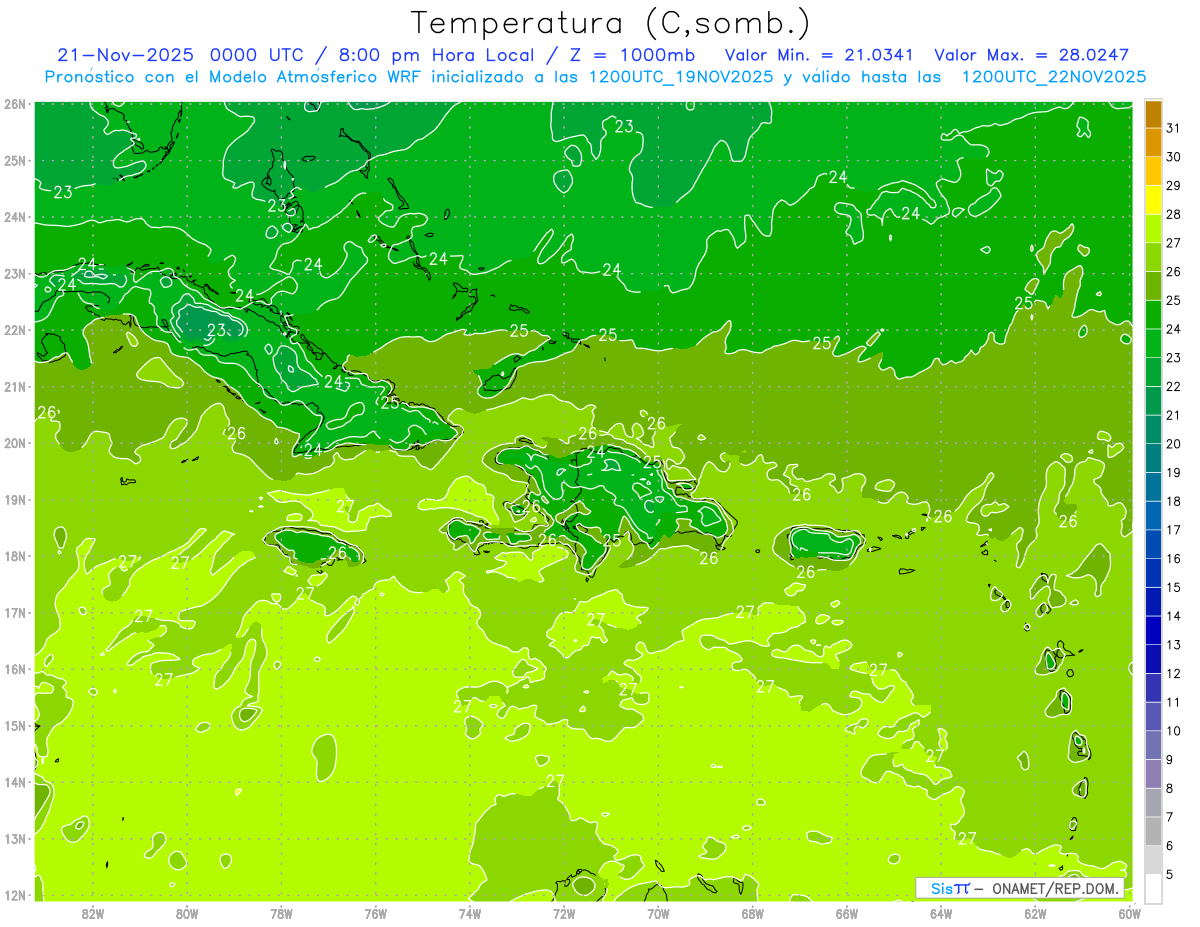Click the '70W' longitude axis label
This screenshot has height=927, width=1200.
click(658, 913)
